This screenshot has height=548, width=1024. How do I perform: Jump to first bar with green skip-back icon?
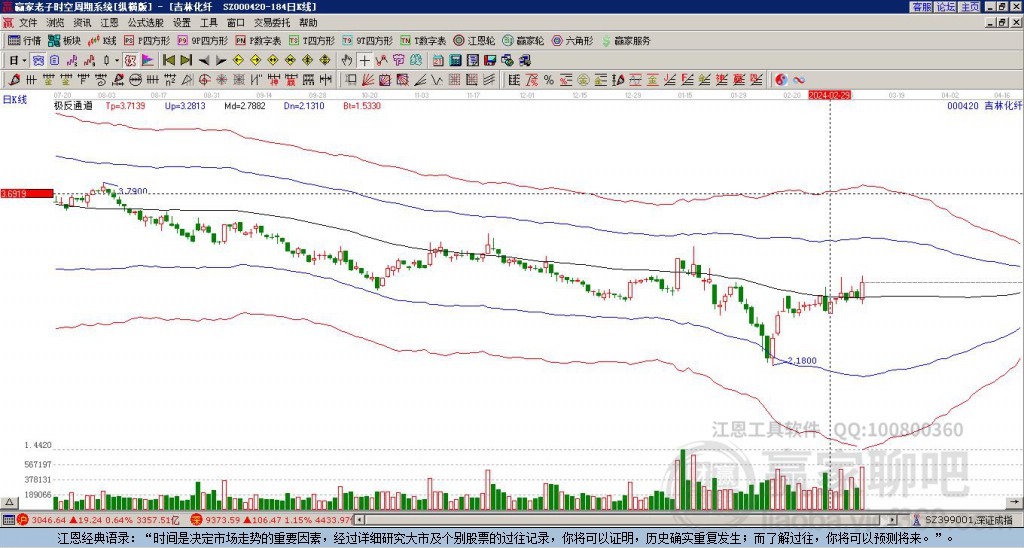(168, 61)
